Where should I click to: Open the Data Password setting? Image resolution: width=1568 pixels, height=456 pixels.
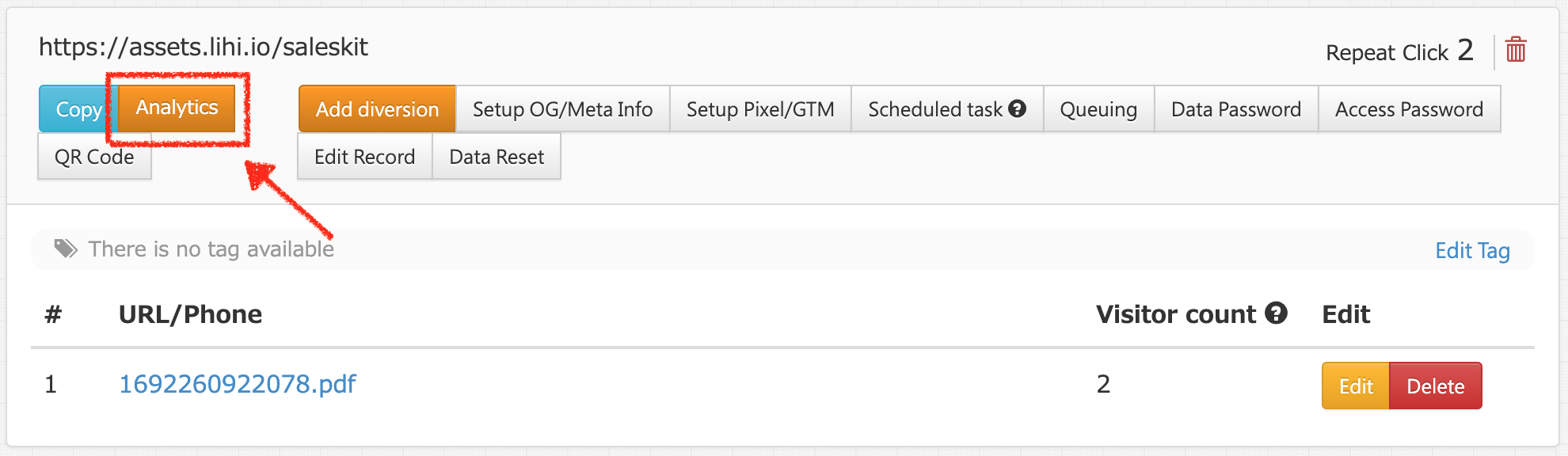(x=1236, y=108)
